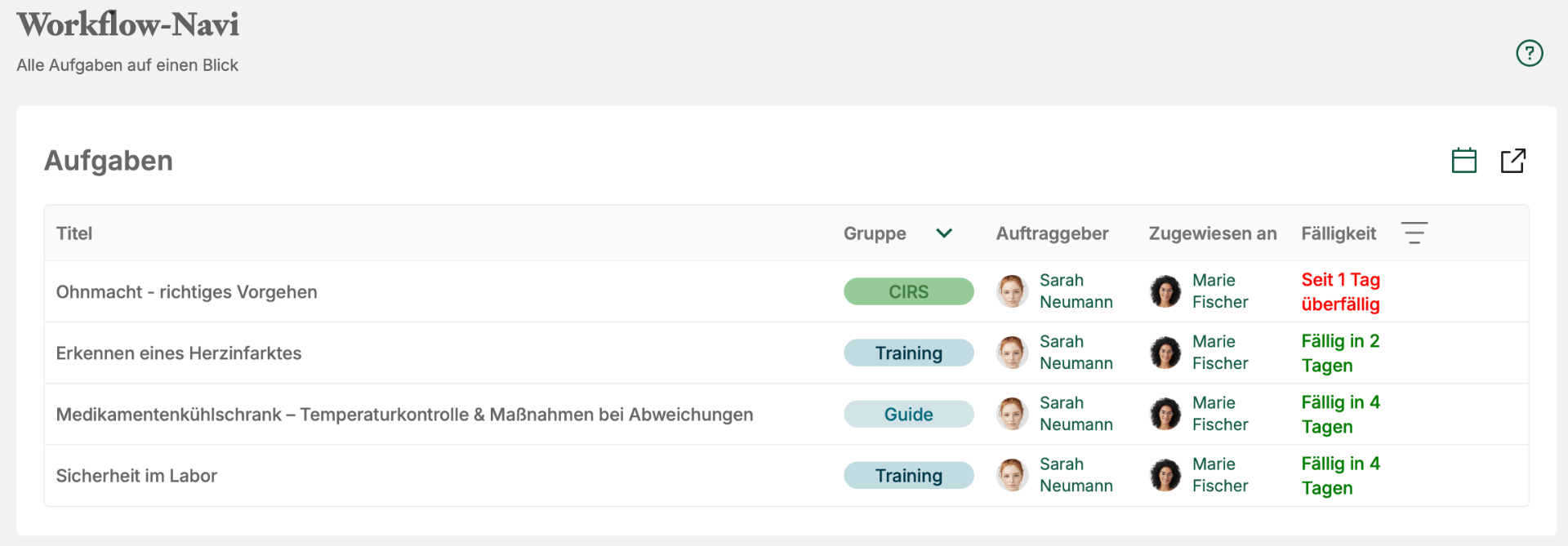Viewport: 1568px width, 546px height.
Task: Open task 'Sicherheit im Labor'
Action: (x=136, y=476)
